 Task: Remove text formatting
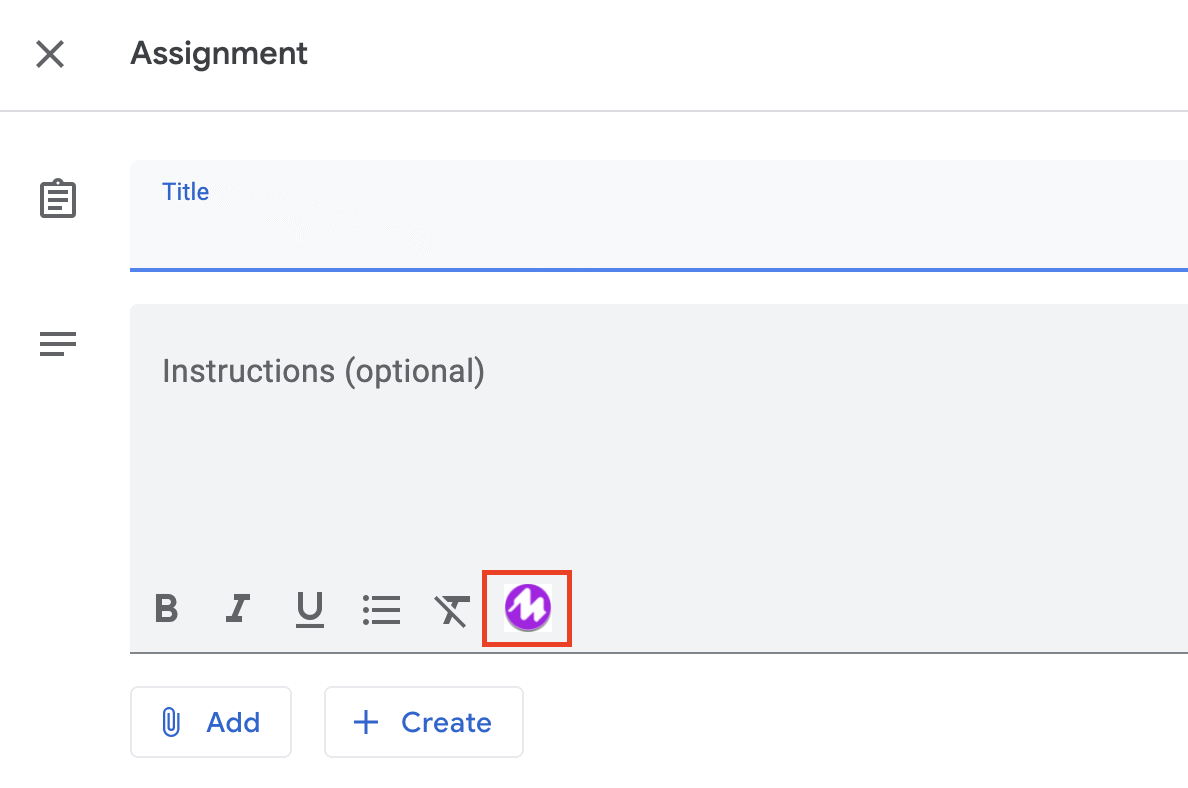[x=452, y=608]
